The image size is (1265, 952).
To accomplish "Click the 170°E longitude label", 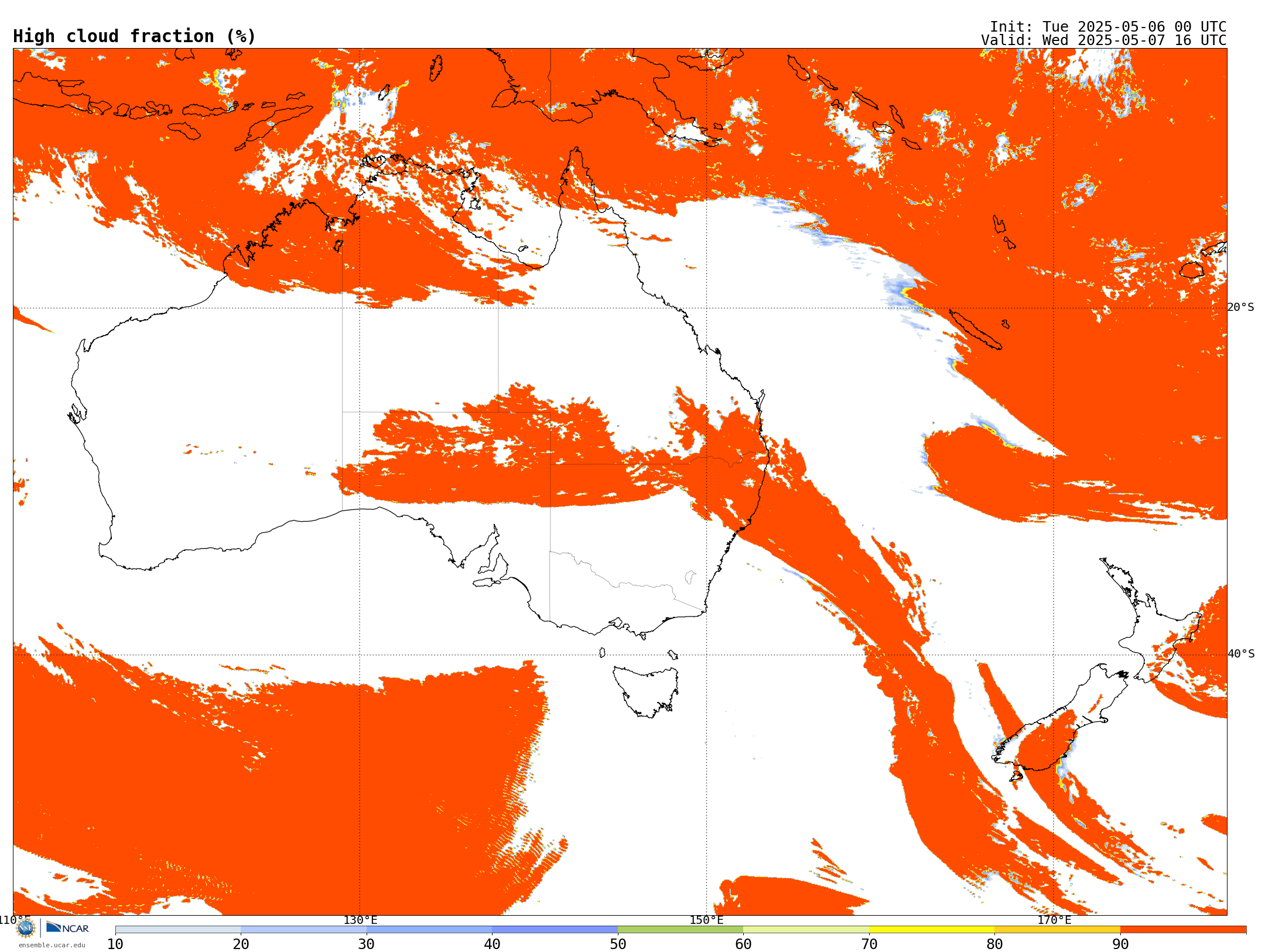I will [1054, 920].
